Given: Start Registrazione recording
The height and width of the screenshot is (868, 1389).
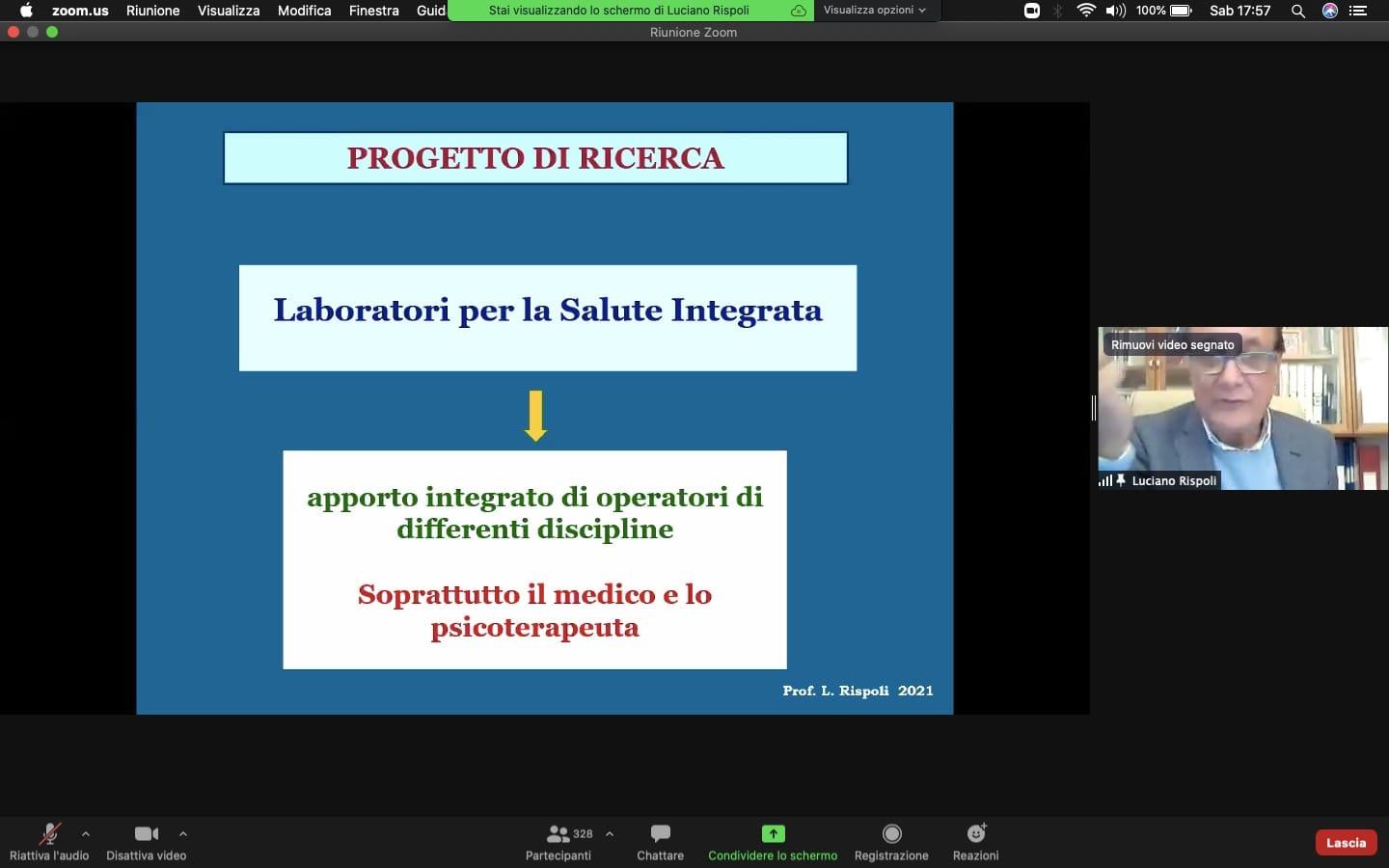Looking at the screenshot, I should pos(891,842).
